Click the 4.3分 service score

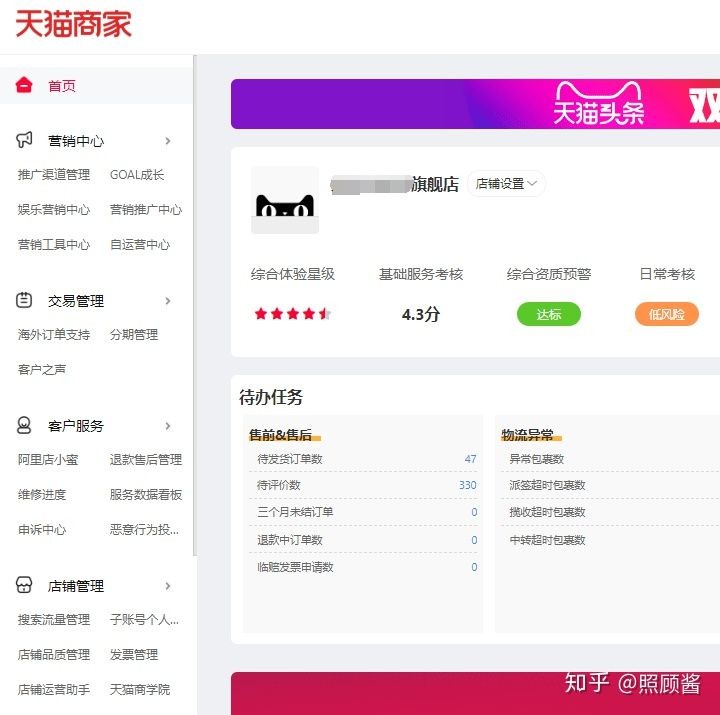(x=421, y=315)
